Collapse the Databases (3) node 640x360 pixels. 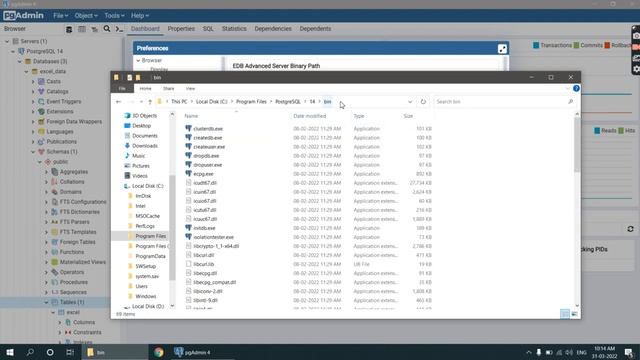click(x=20, y=61)
